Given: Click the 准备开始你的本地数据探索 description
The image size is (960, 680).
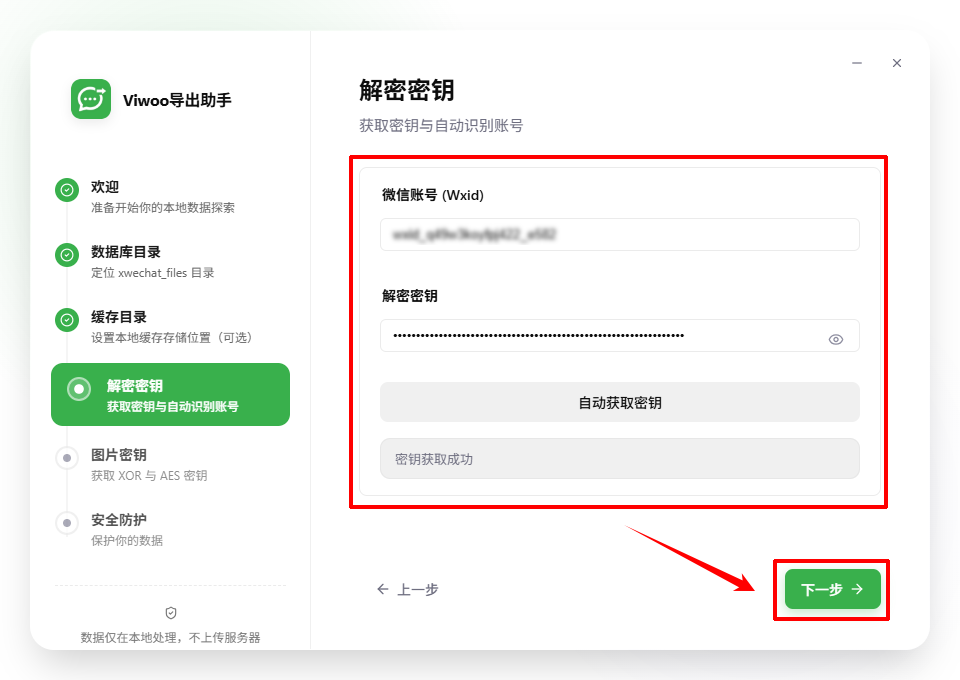Looking at the screenshot, I should (163, 207).
